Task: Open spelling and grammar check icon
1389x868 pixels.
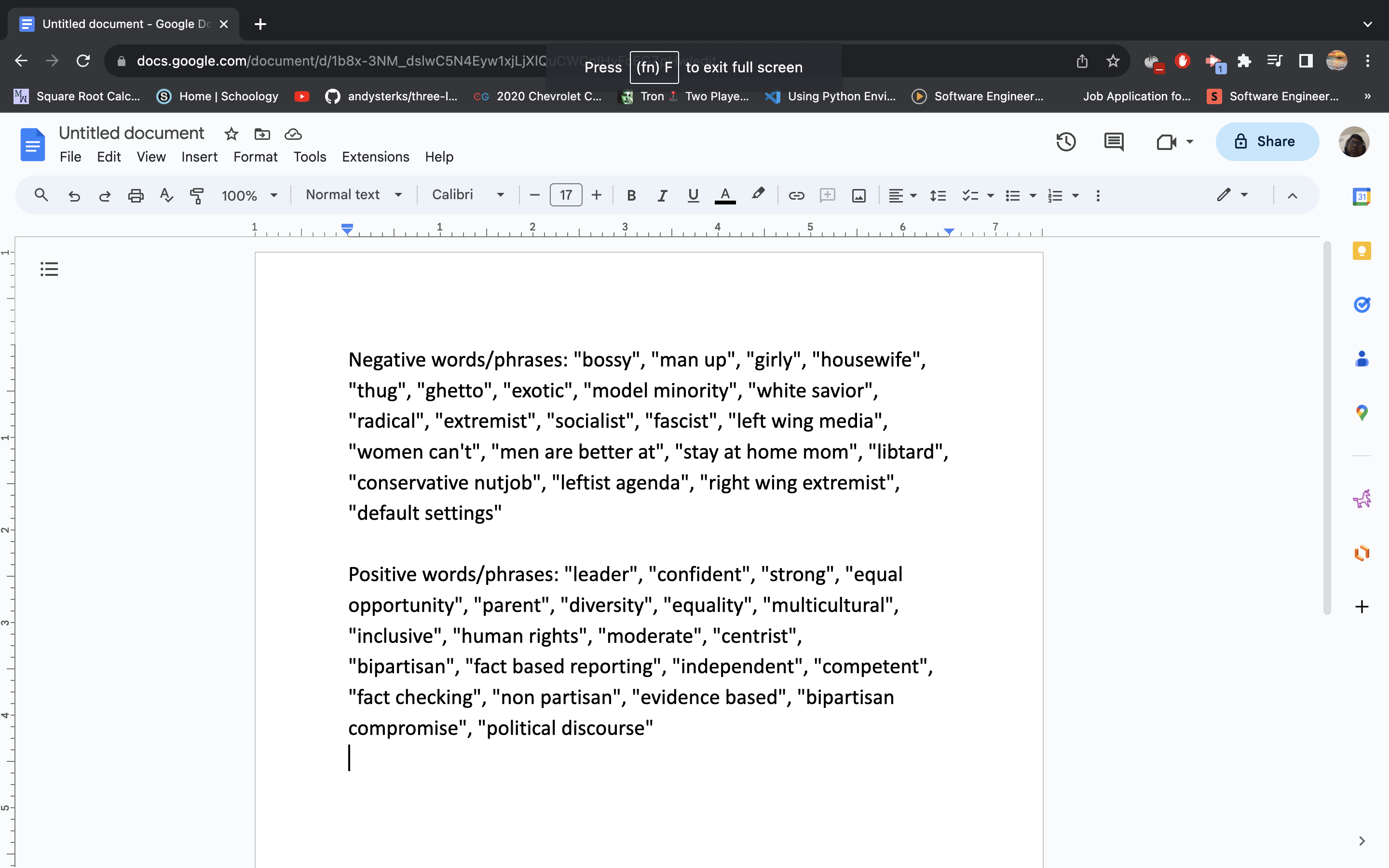Action: click(166, 195)
